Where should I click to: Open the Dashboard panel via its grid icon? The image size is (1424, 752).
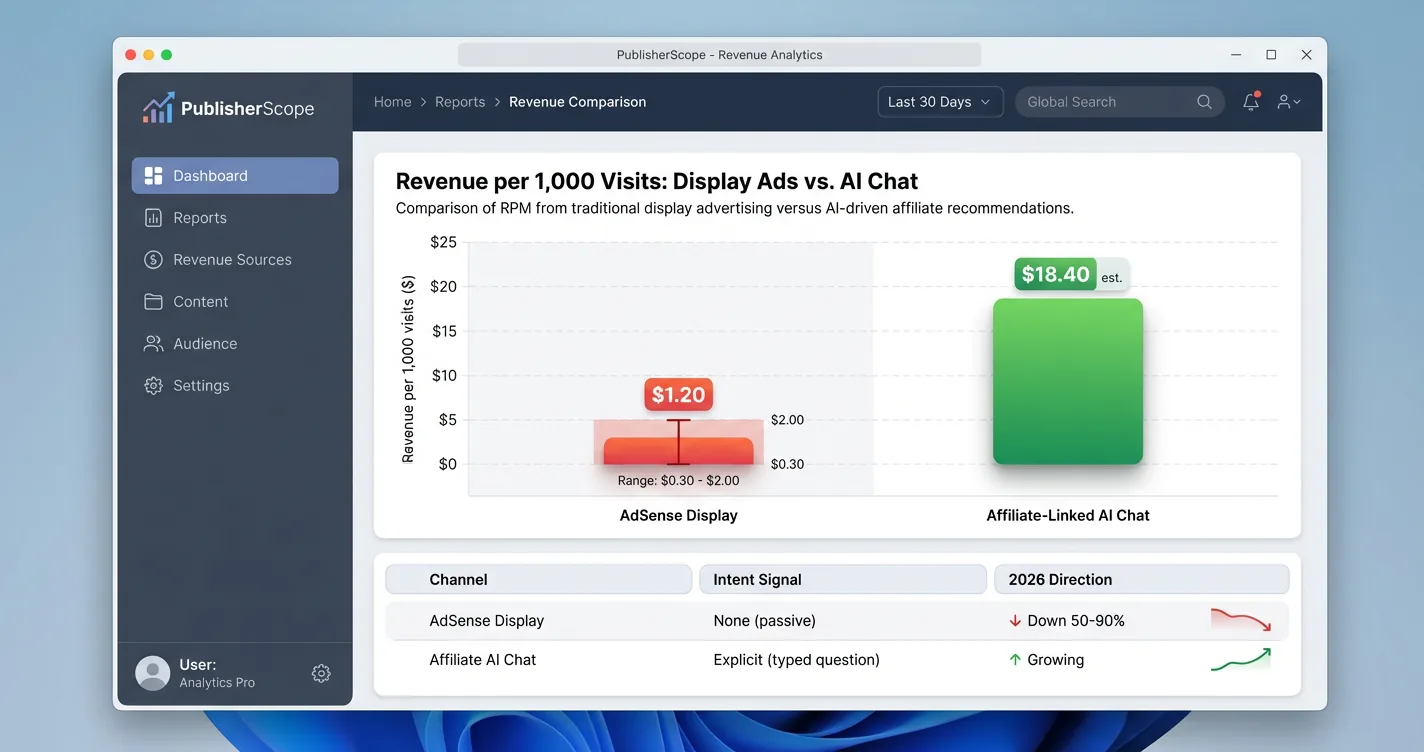(153, 175)
